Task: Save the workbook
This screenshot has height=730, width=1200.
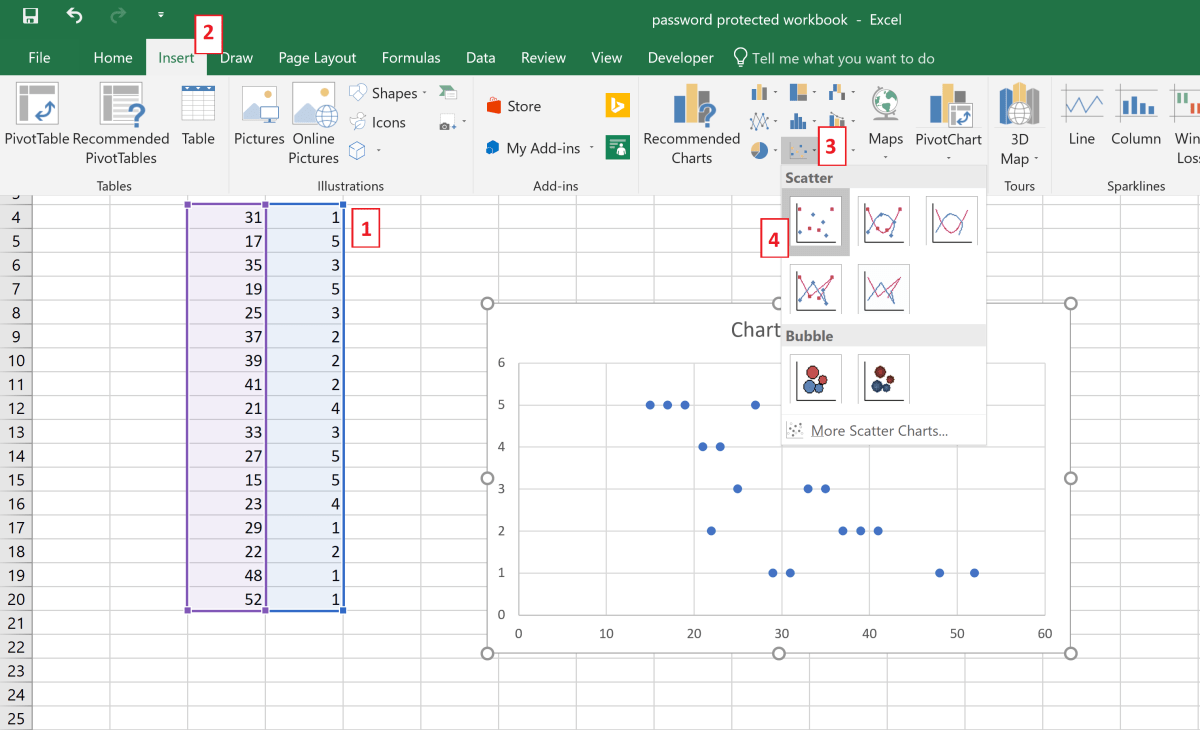Action: 30,15
